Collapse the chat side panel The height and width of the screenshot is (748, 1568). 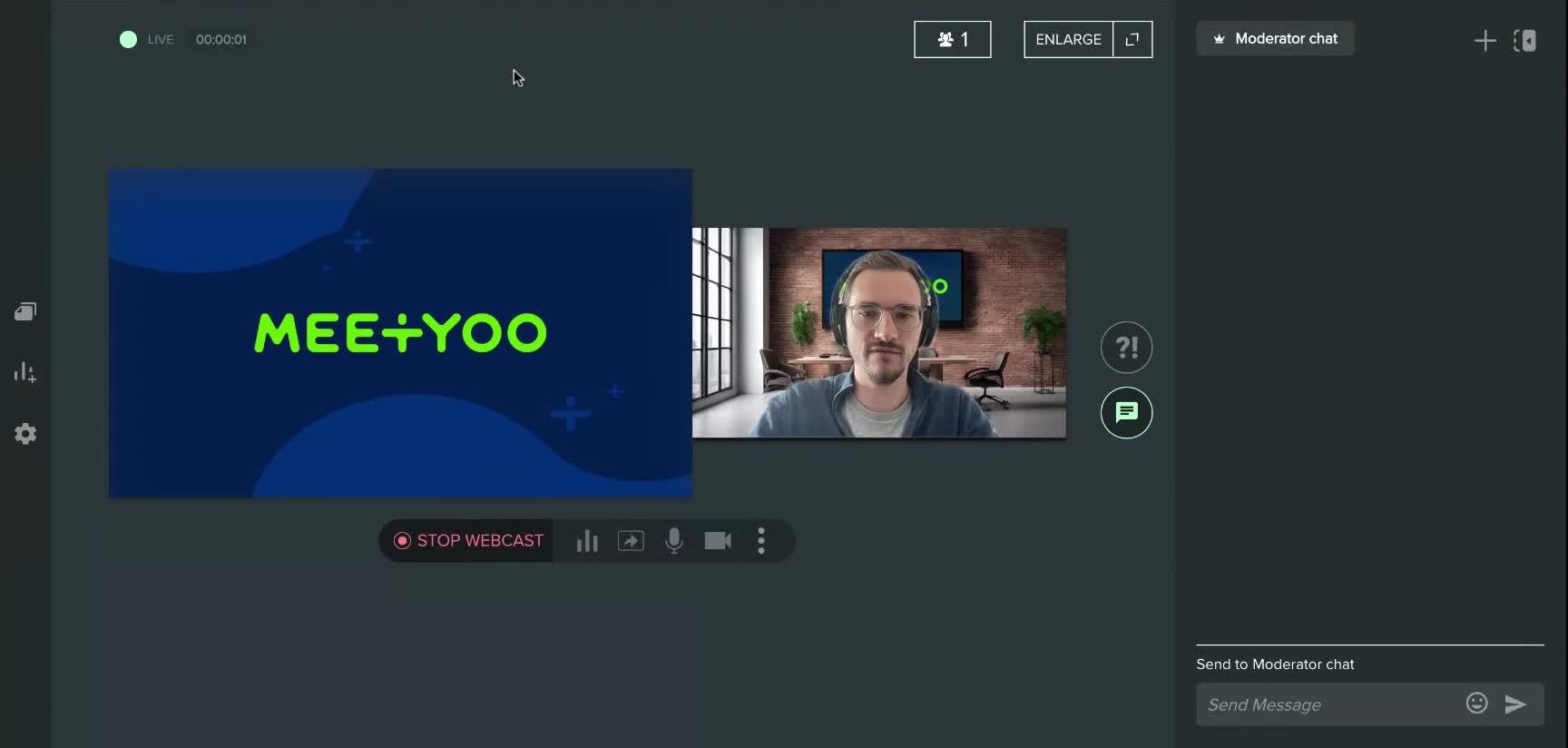pyautogui.click(x=1525, y=41)
